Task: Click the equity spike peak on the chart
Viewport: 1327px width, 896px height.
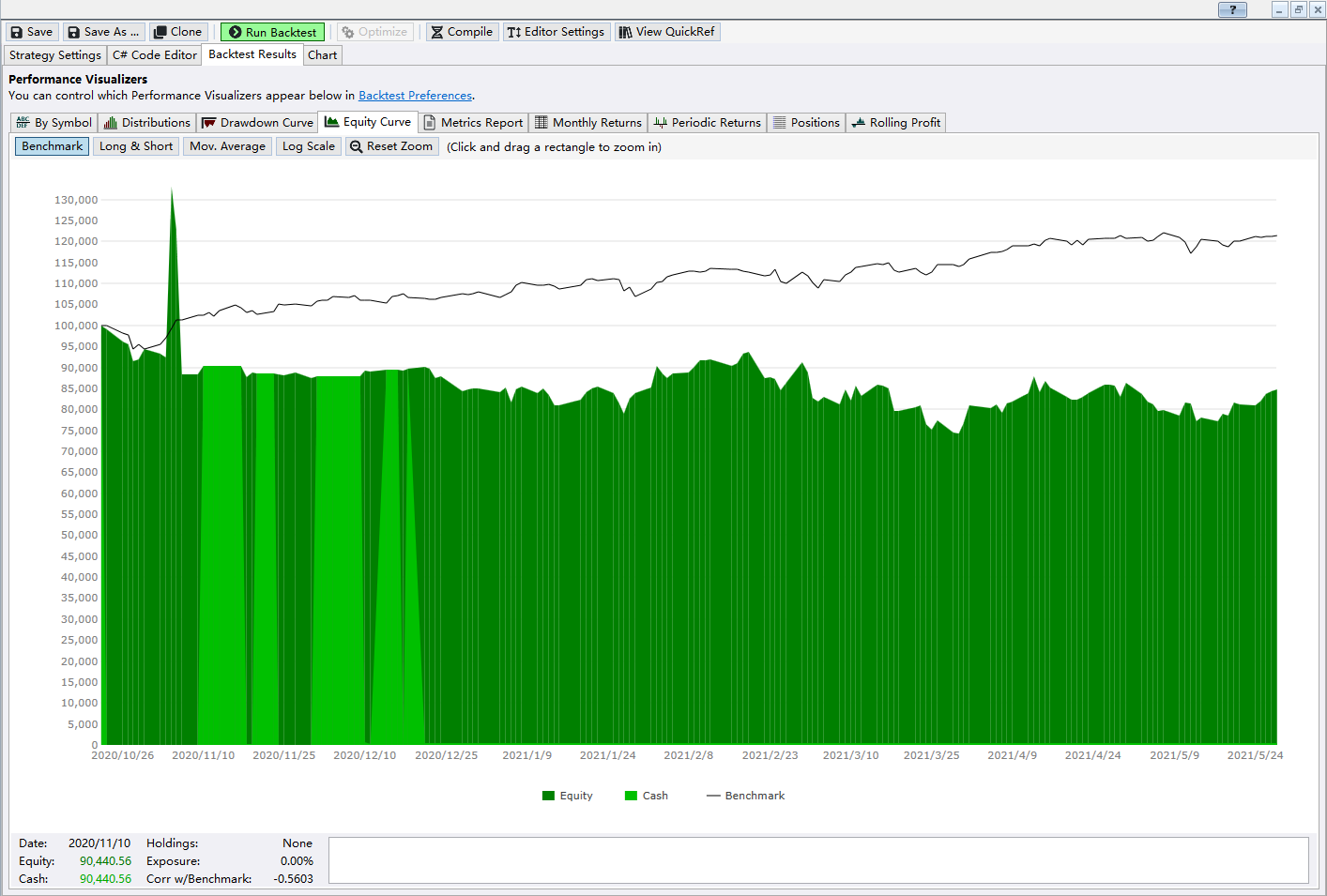Action: pyautogui.click(x=172, y=192)
